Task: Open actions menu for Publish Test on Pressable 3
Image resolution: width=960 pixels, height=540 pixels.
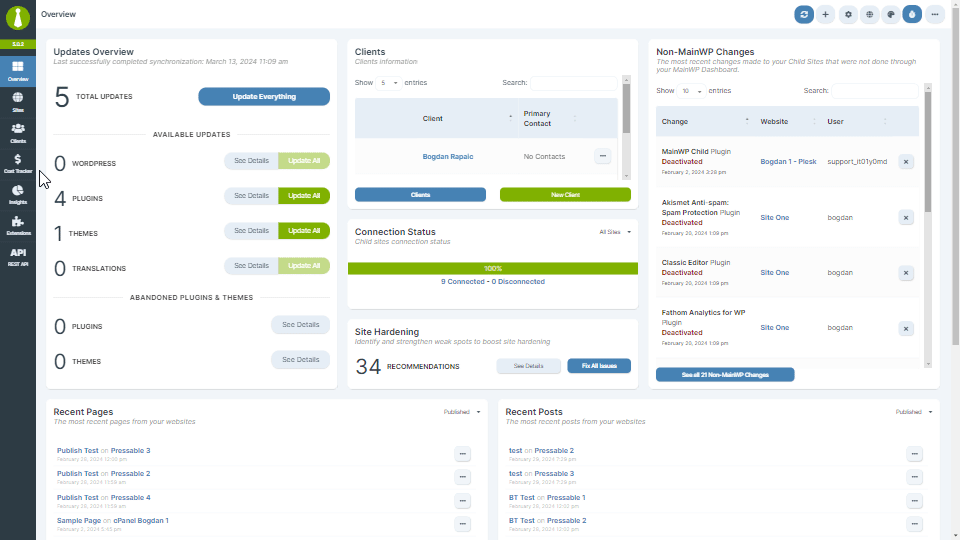Action: coord(463,454)
